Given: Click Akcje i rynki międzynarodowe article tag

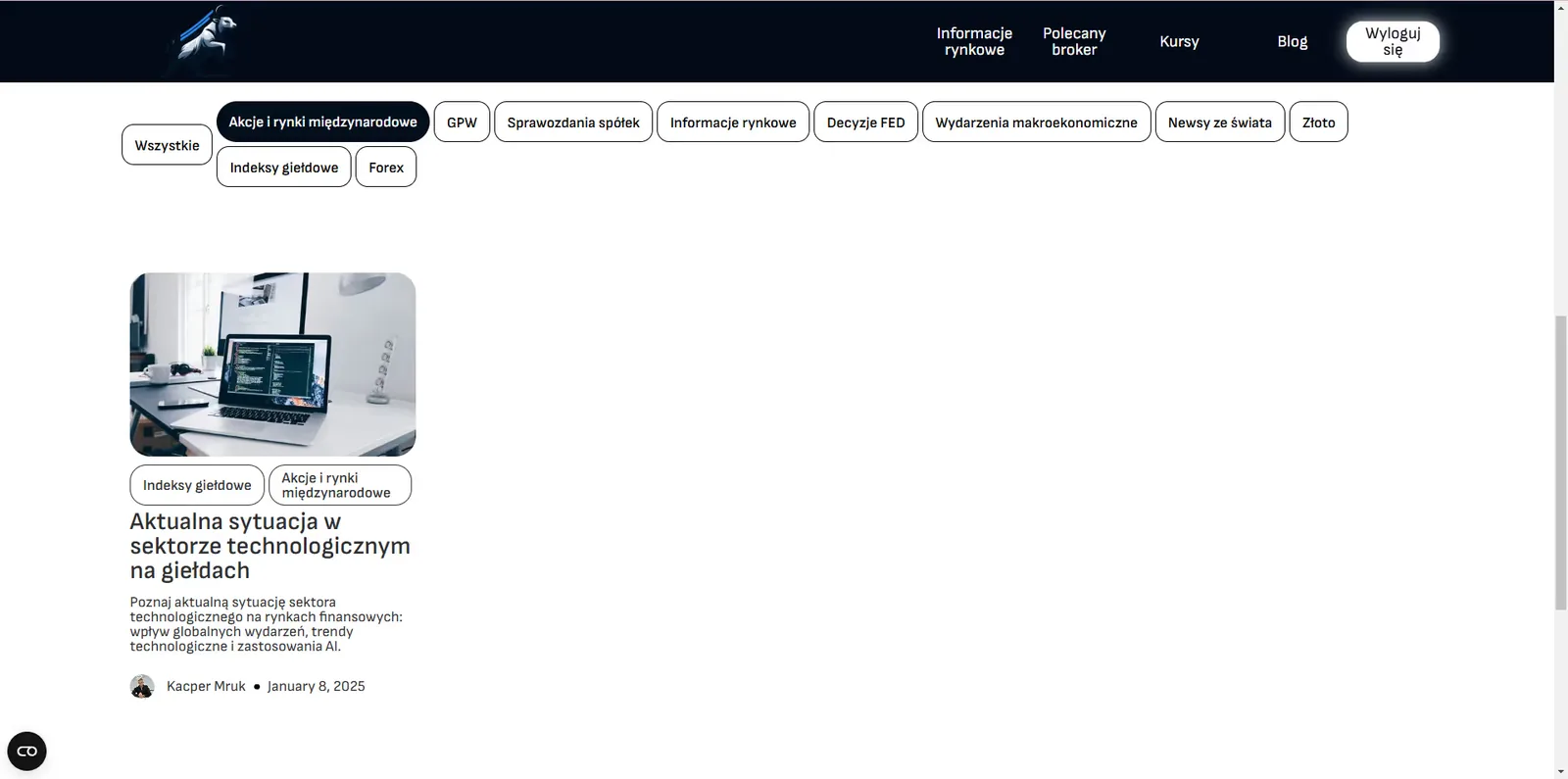Looking at the screenshot, I should [340, 485].
